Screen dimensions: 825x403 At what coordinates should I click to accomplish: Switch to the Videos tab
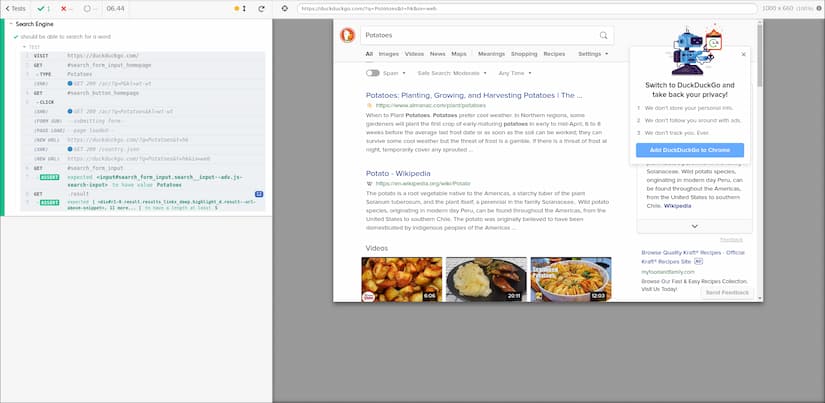[415, 54]
